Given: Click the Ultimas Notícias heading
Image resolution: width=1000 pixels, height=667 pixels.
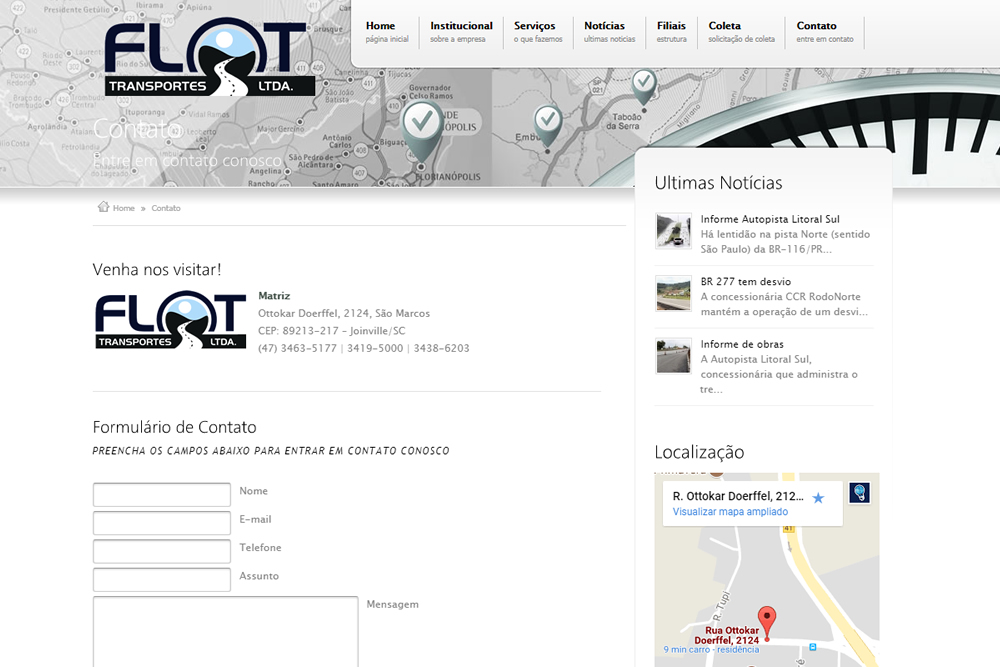Looking at the screenshot, I should coord(718,183).
